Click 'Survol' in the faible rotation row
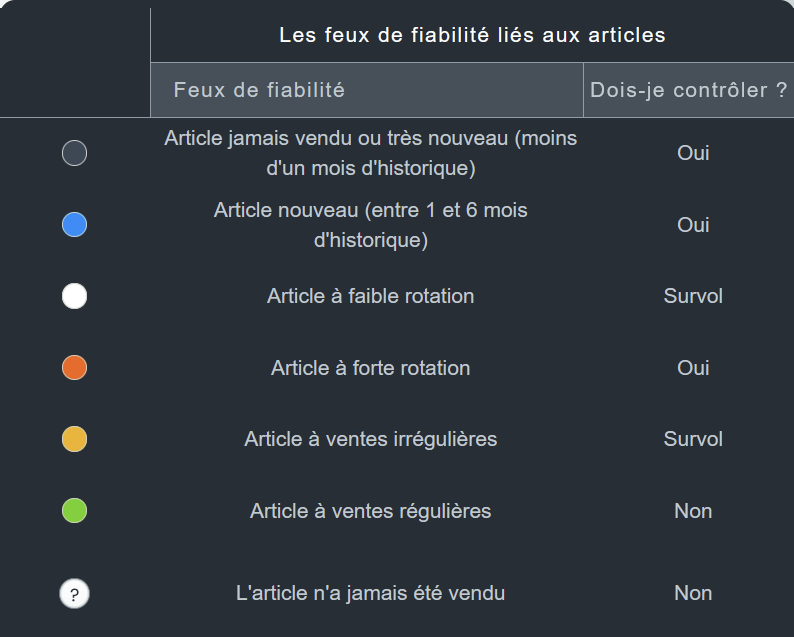Image resolution: width=794 pixels, height=637 pixels. pos(693,296)
